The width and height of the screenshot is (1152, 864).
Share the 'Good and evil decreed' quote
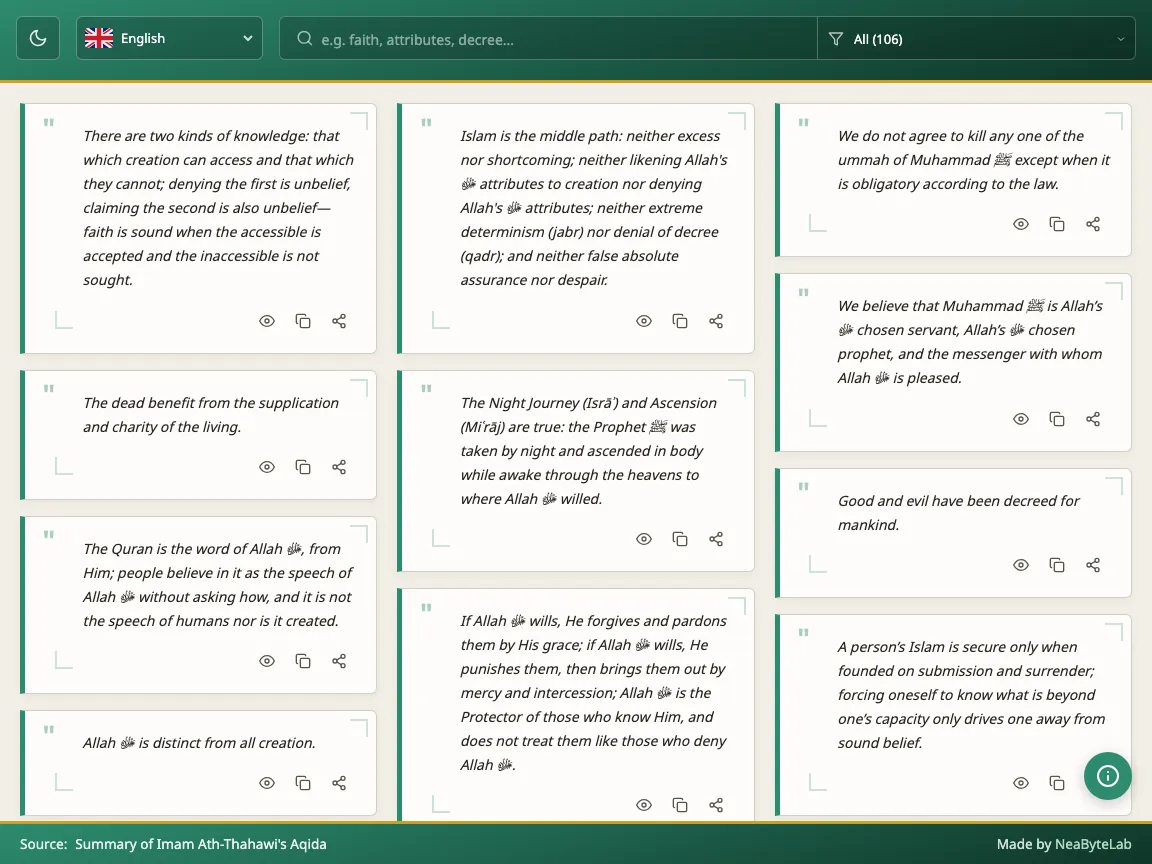coord(1092,565)
